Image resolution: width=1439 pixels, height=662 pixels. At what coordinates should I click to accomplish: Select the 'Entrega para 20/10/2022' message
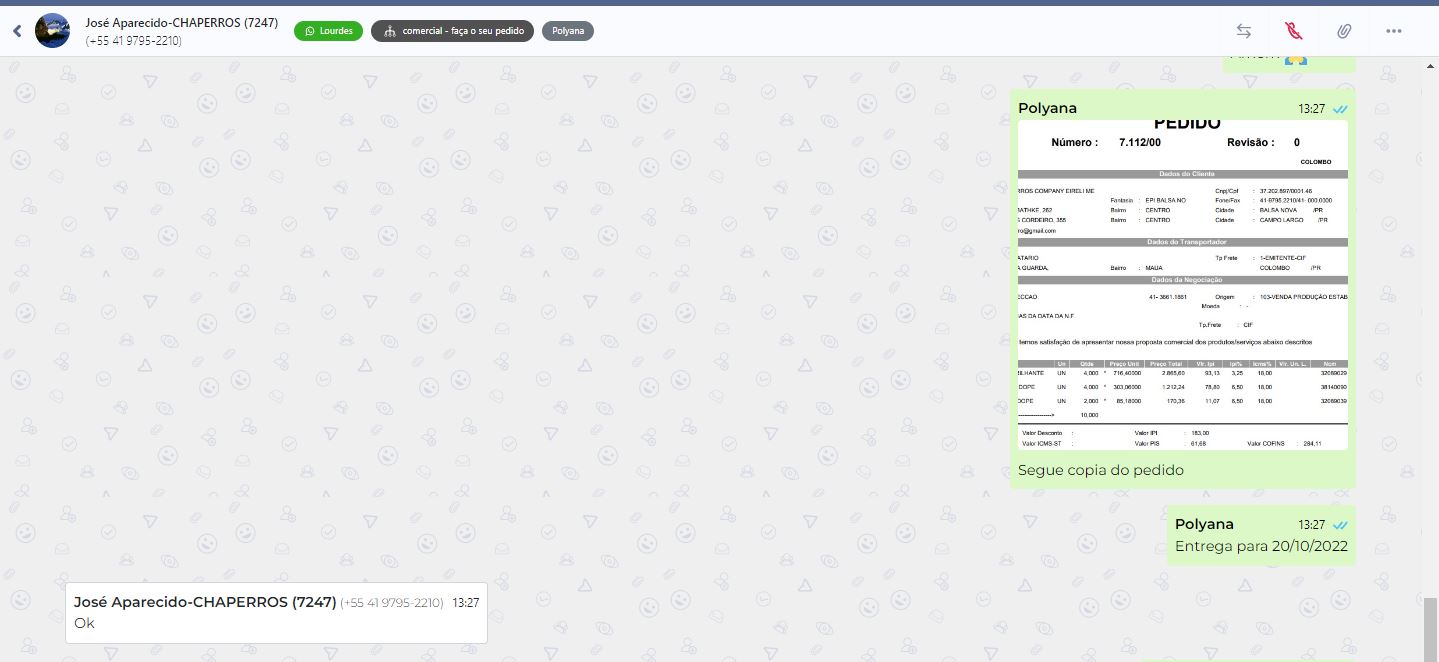coord(1260,546)
